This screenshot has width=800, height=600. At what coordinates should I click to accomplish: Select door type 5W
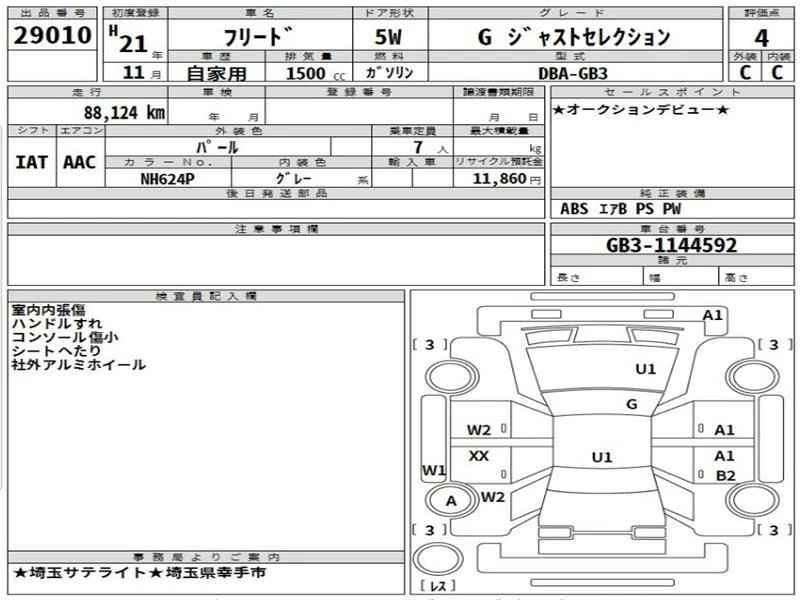click(388, 37)
